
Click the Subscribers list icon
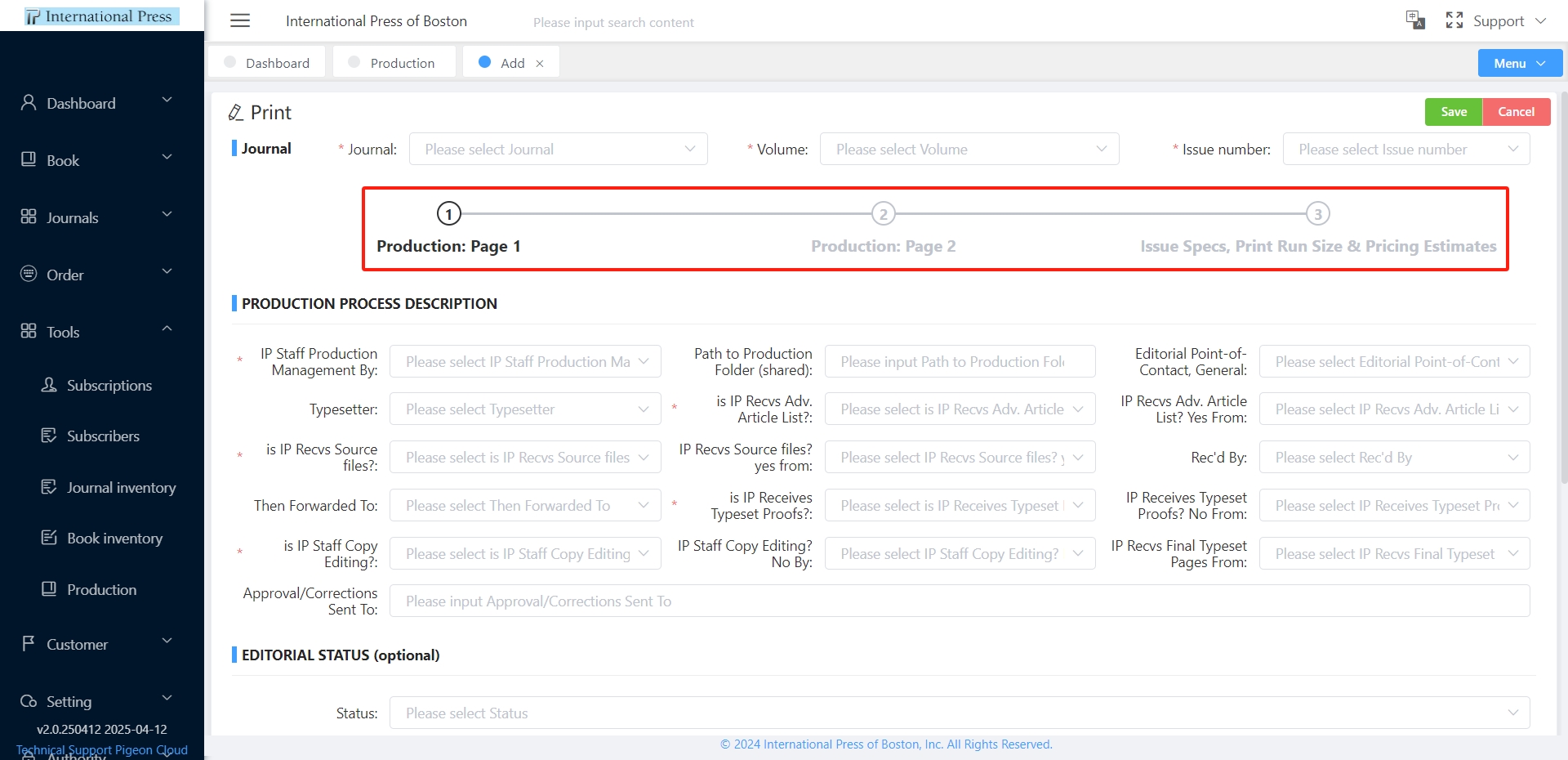49,435
